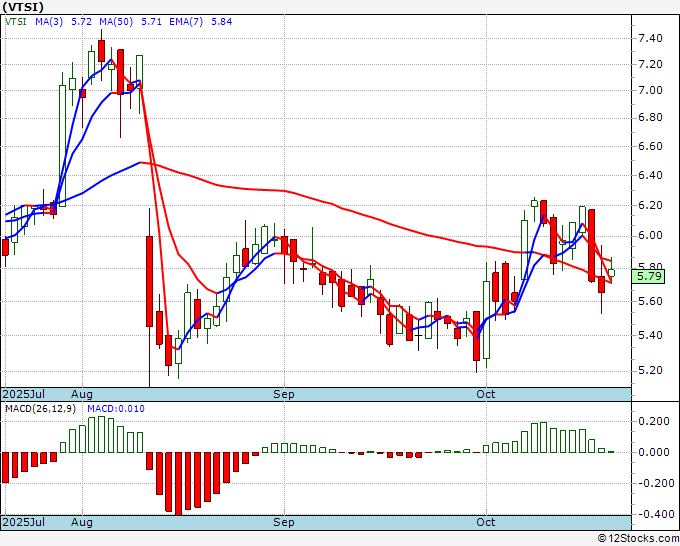The width and height of the screenshot is (680, 546).
Task: Click Aug on the price chart axis
Action: tap(82, 394)
